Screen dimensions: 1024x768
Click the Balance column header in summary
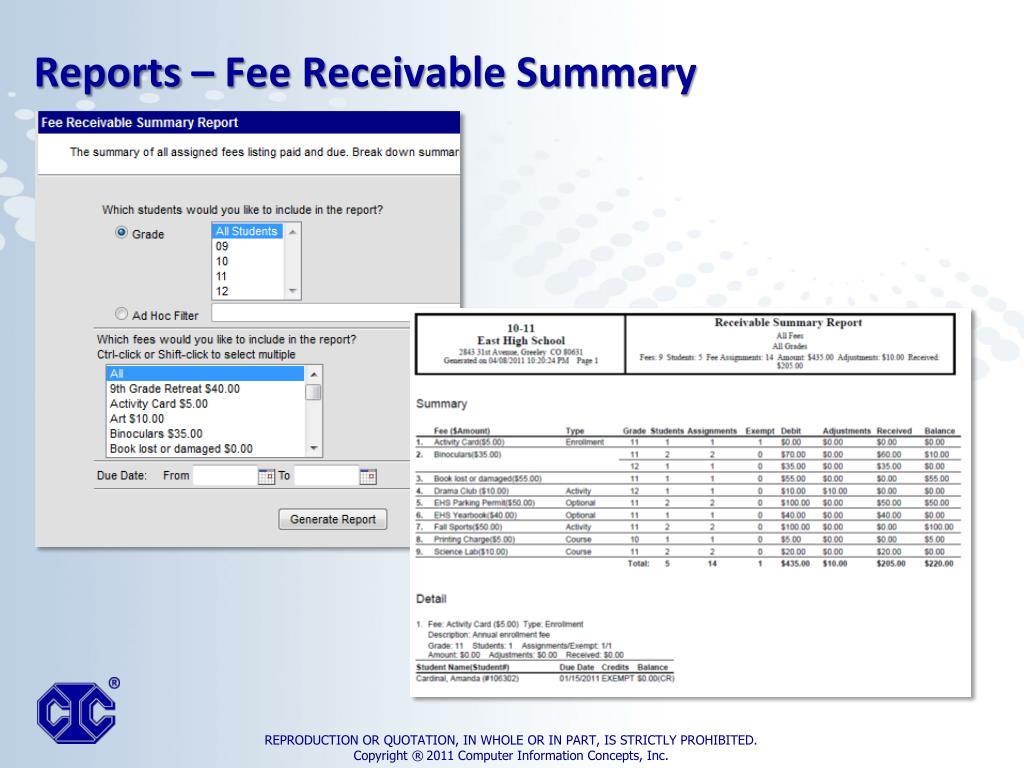pos(940,431)
